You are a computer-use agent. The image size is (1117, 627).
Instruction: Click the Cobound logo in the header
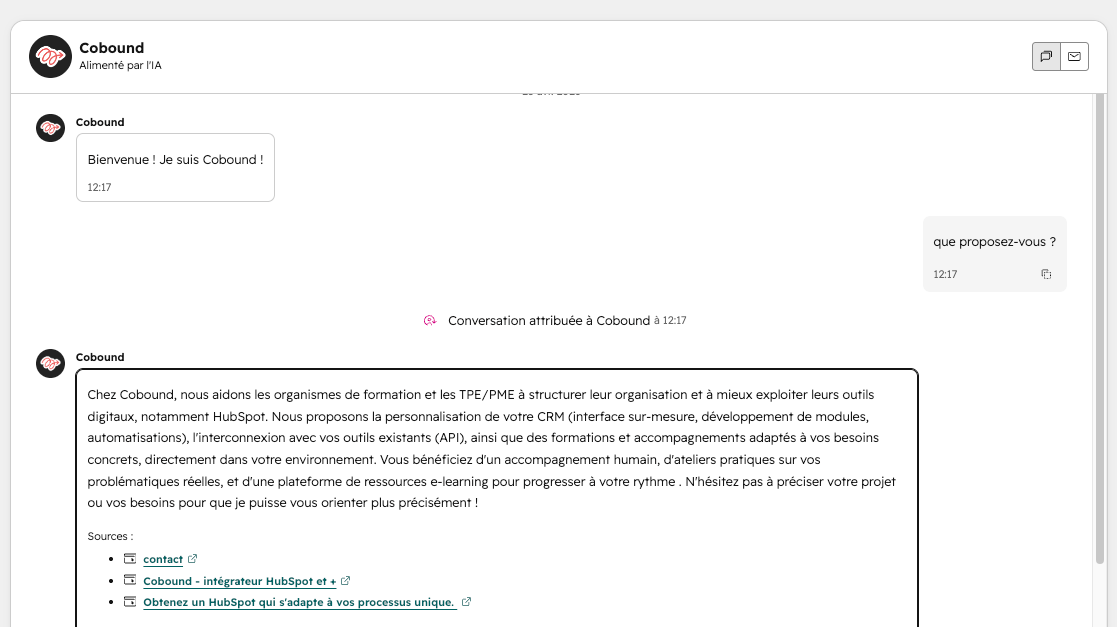(50, 56)
